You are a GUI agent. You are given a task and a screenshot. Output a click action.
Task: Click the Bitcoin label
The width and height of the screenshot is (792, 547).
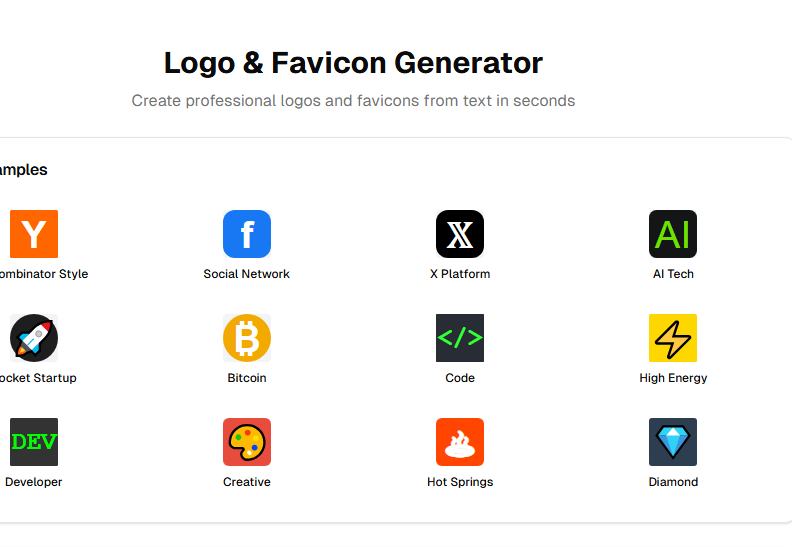pyautogui.click(x=247, y=378)
